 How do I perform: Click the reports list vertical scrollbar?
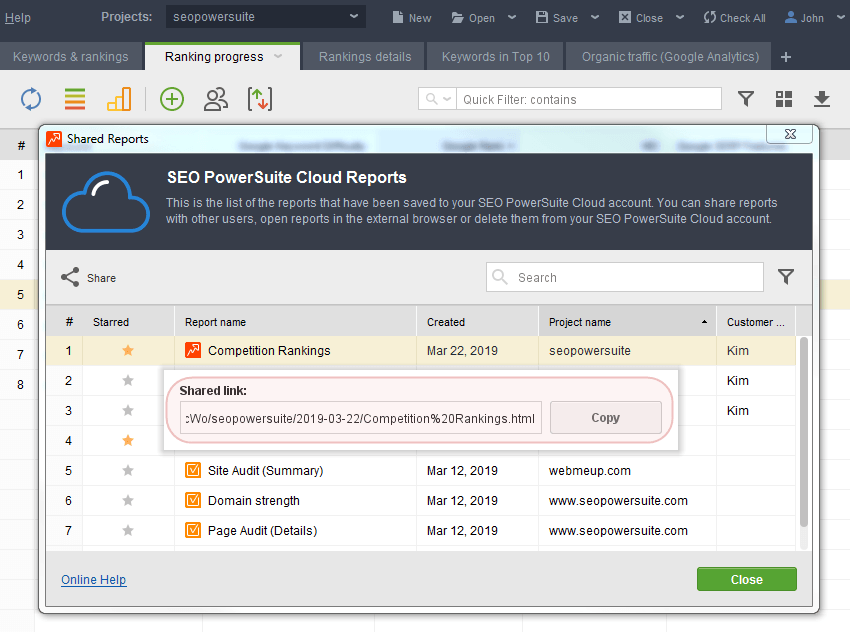point(803,432)
